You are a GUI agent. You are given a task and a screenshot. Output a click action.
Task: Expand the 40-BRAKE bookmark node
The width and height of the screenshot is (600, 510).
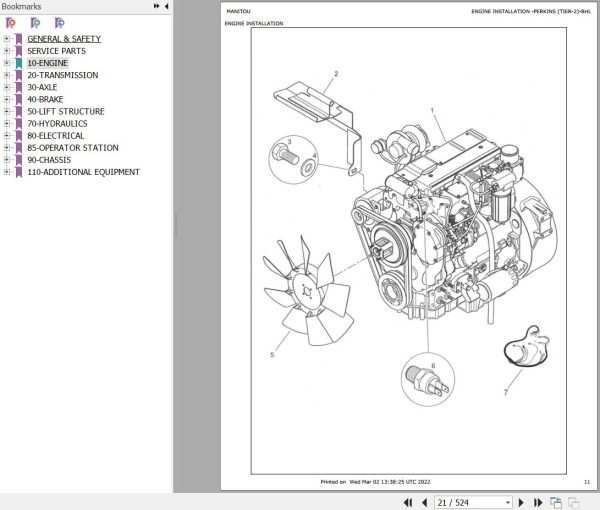(x=7, y=99)
